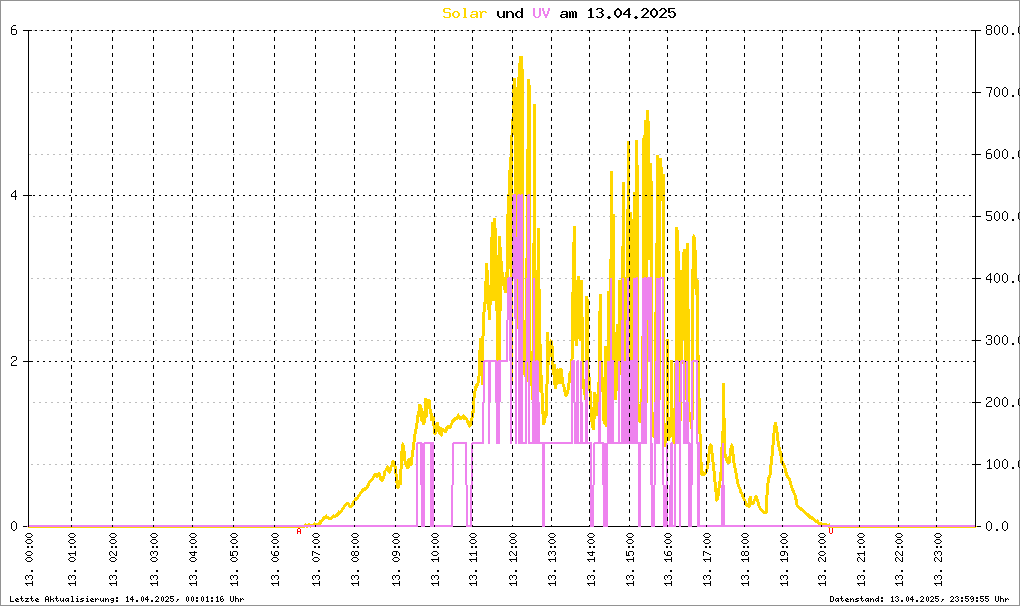This screenshot has width=1020, height=606.
Task: Click the pink "UV" word in the chart title
Action: [541, 13]
